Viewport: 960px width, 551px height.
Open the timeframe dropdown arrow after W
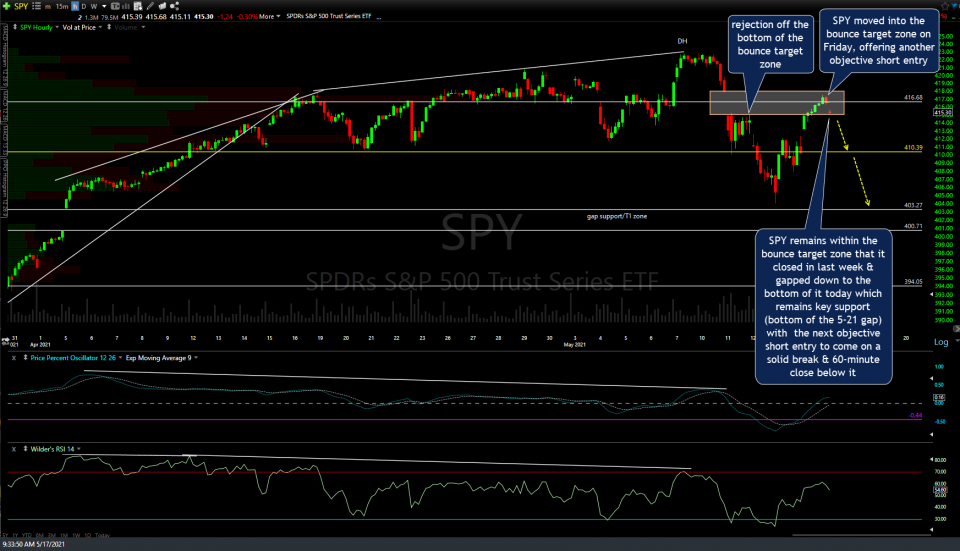(104, 6)
